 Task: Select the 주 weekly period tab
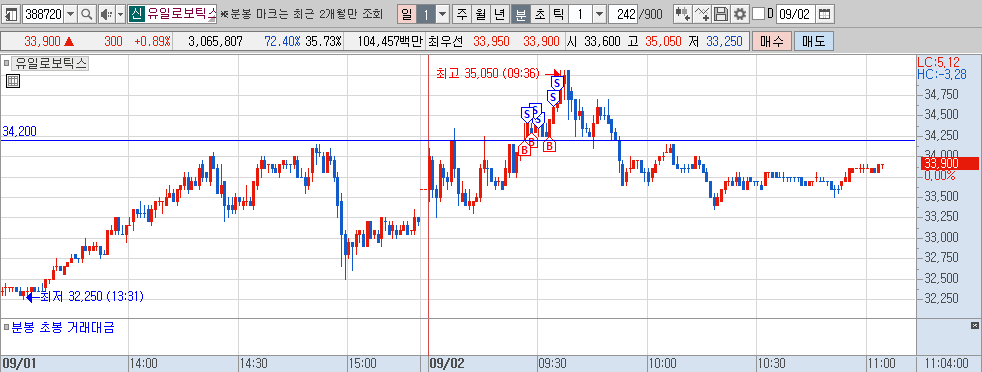tap(462, 13)
